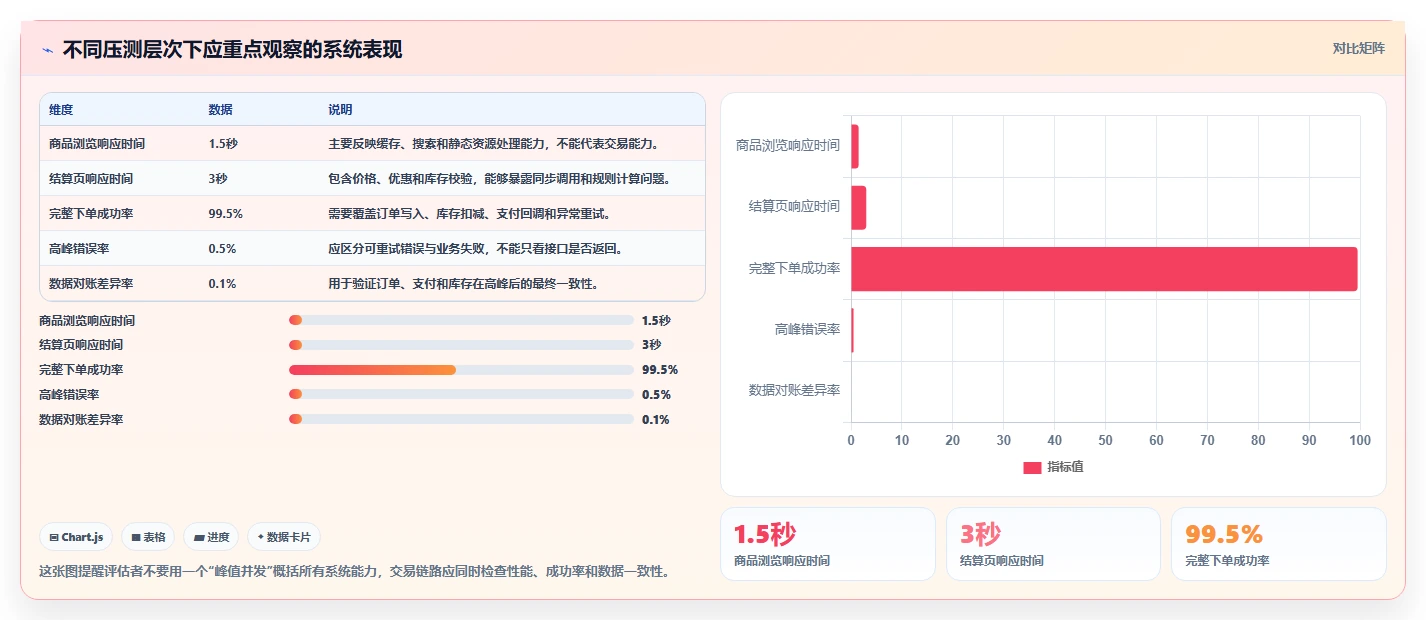The height and width of the screenshot is (620, 1426).
Task: Click table value 0.5%
Action: click(x=222, y=249)
